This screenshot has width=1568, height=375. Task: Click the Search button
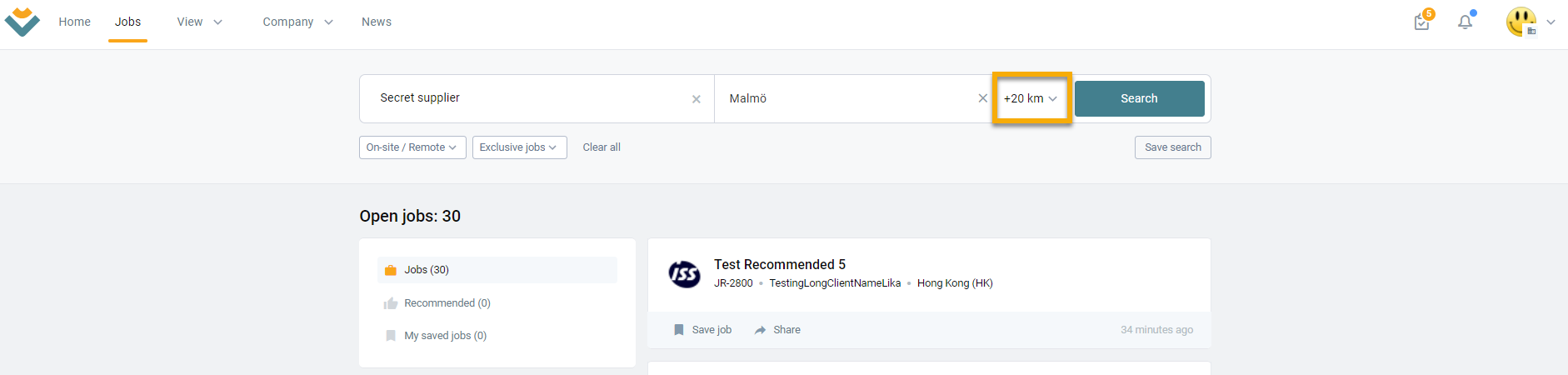(x=1139, y=98)
